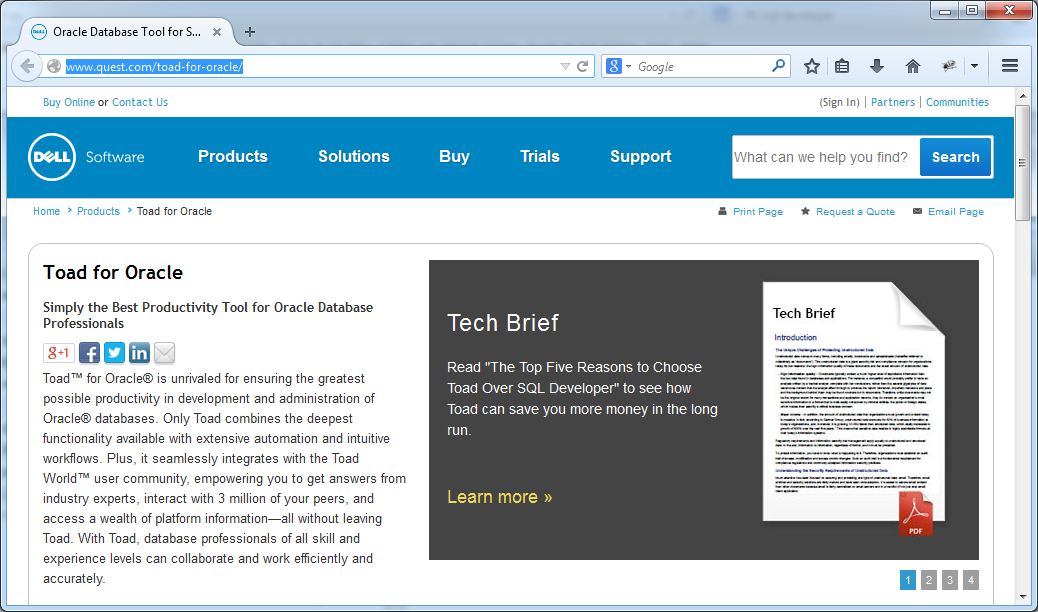Click the Toad for Oracle heading
This screenshot has width=1038, height=612.
click(113, 272)
